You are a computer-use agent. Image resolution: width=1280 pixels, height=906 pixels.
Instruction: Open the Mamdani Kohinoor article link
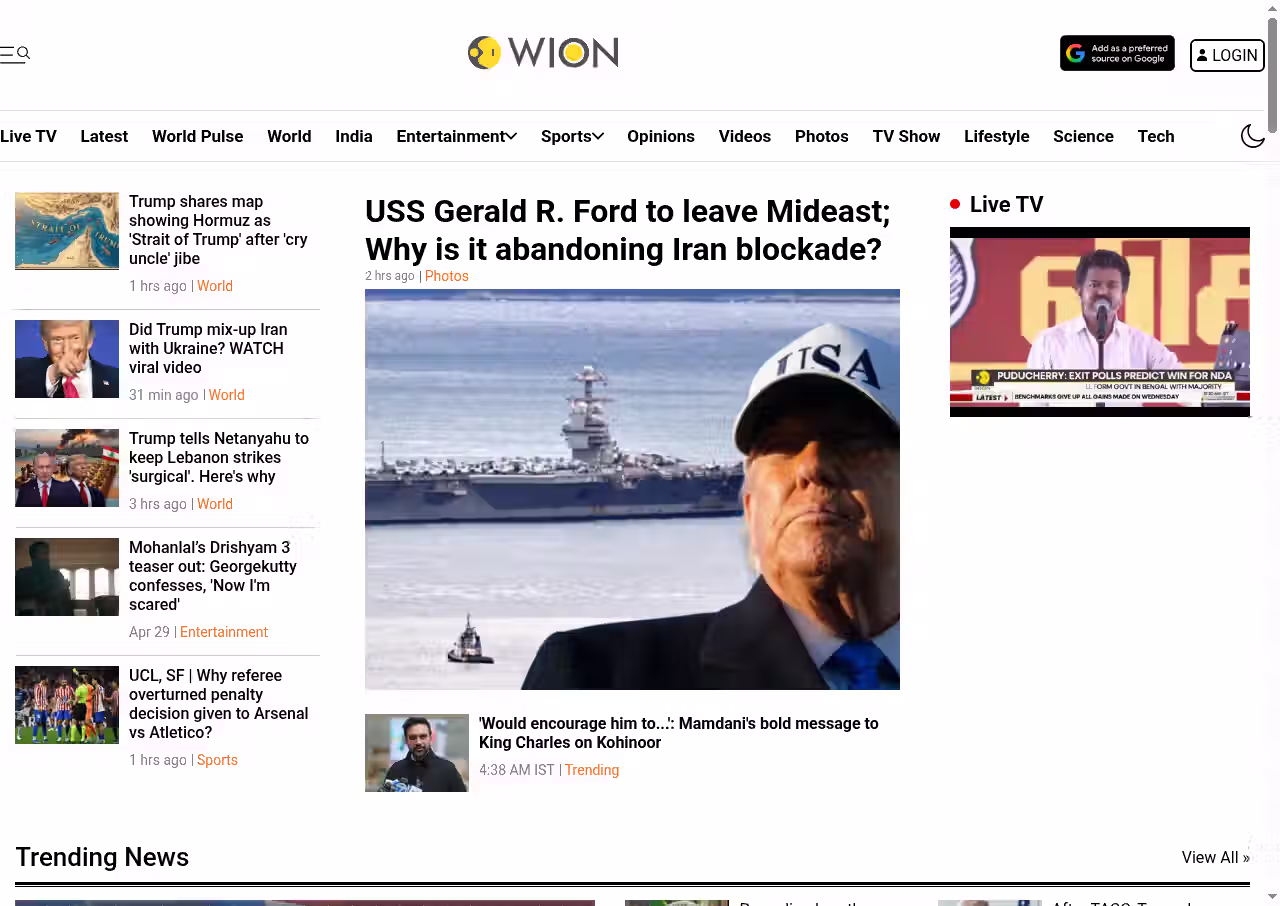coord(678,733)
